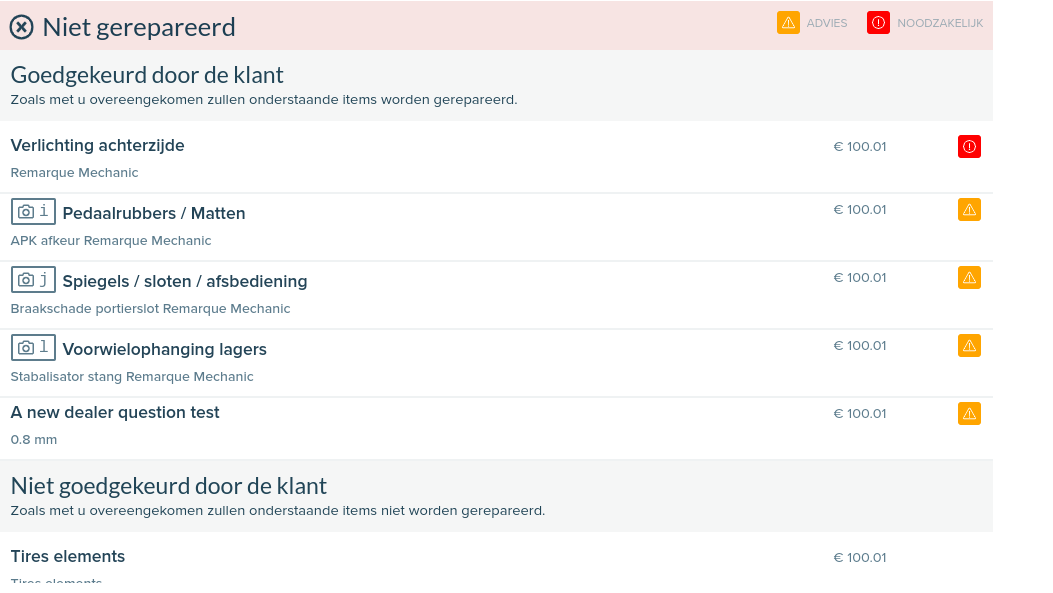
Task: Click orange warning icon on Spiegels row
Action: (x=969, y=277)
